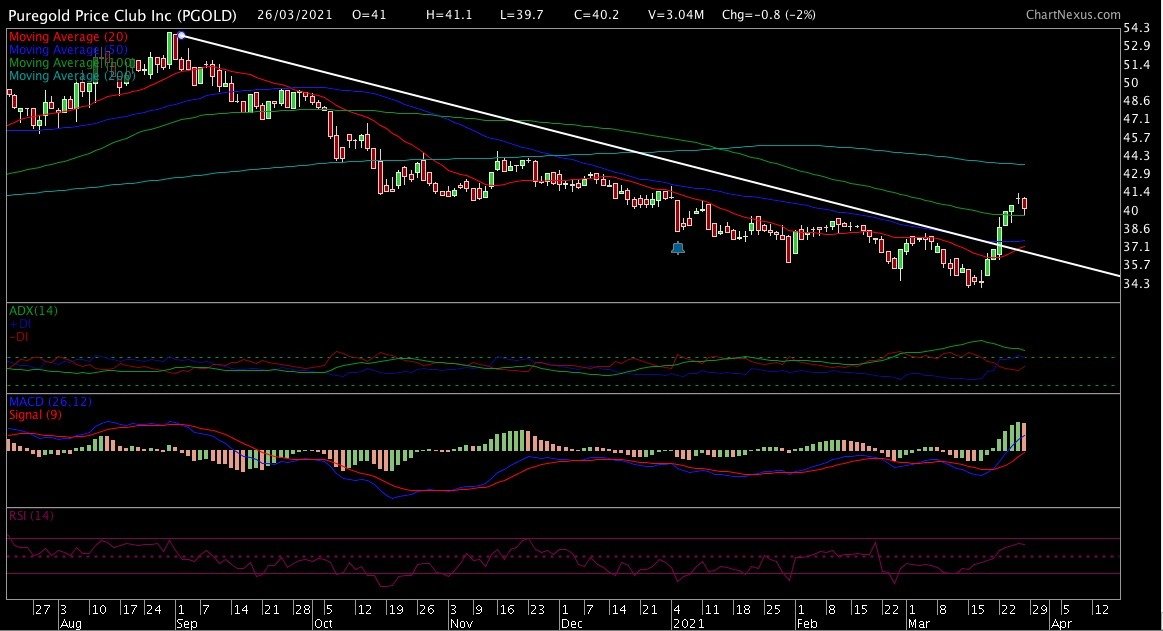Image resolution: width=1163 pixels, height=631 pixels.
Task: Click the 35.7 price axis label
Action: click(x=1137, y=265)
